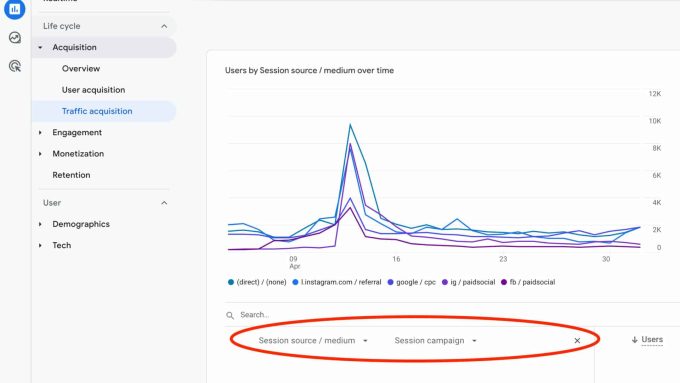680x383 pixels.
Task: Click the 'User' section header text
Action: [52, 203]
